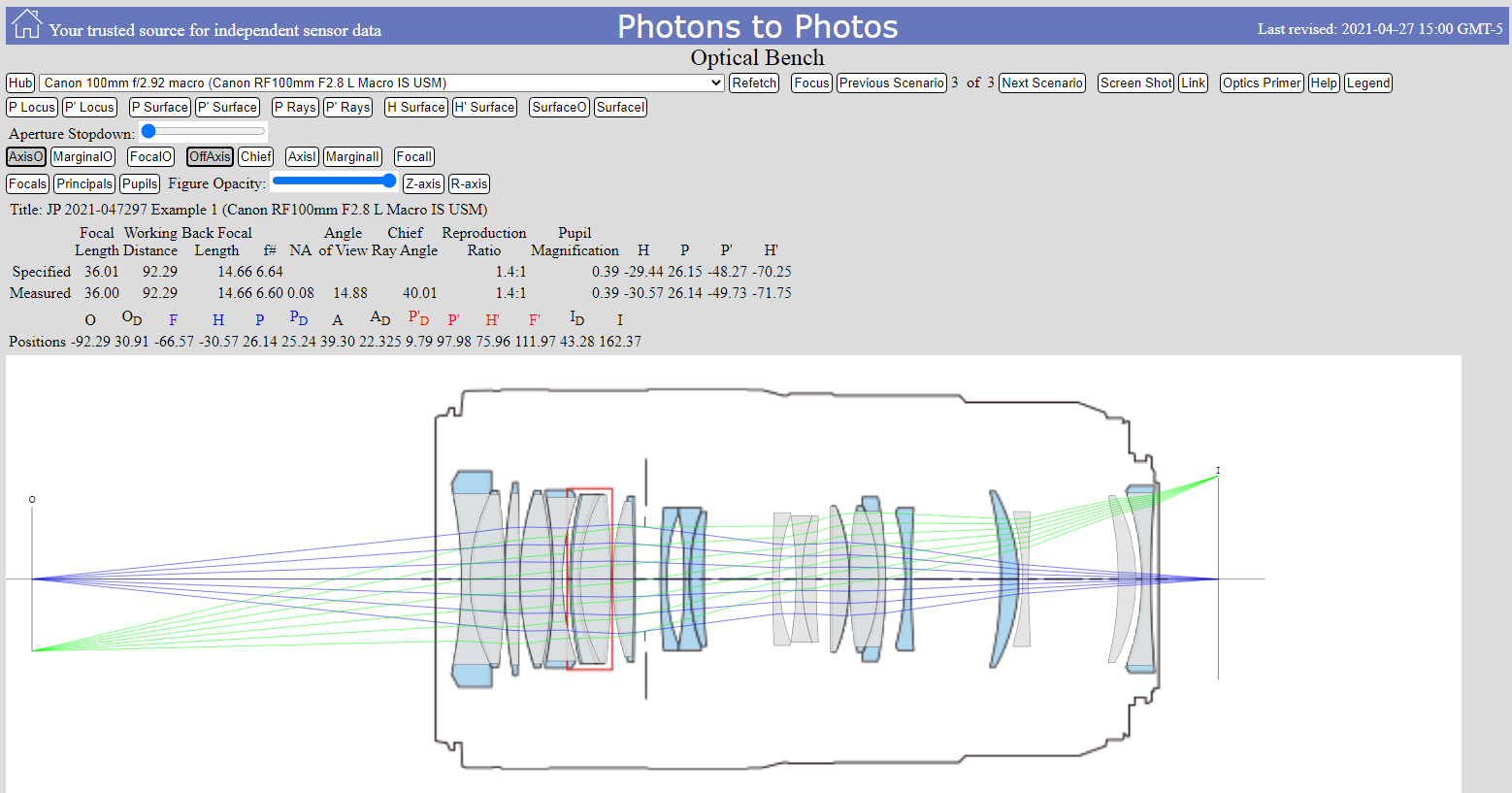The height and width of the screenshot is (793, 1512).
Task: Click the measured angle of view 14.88
Action: click(x=350, y=293)
